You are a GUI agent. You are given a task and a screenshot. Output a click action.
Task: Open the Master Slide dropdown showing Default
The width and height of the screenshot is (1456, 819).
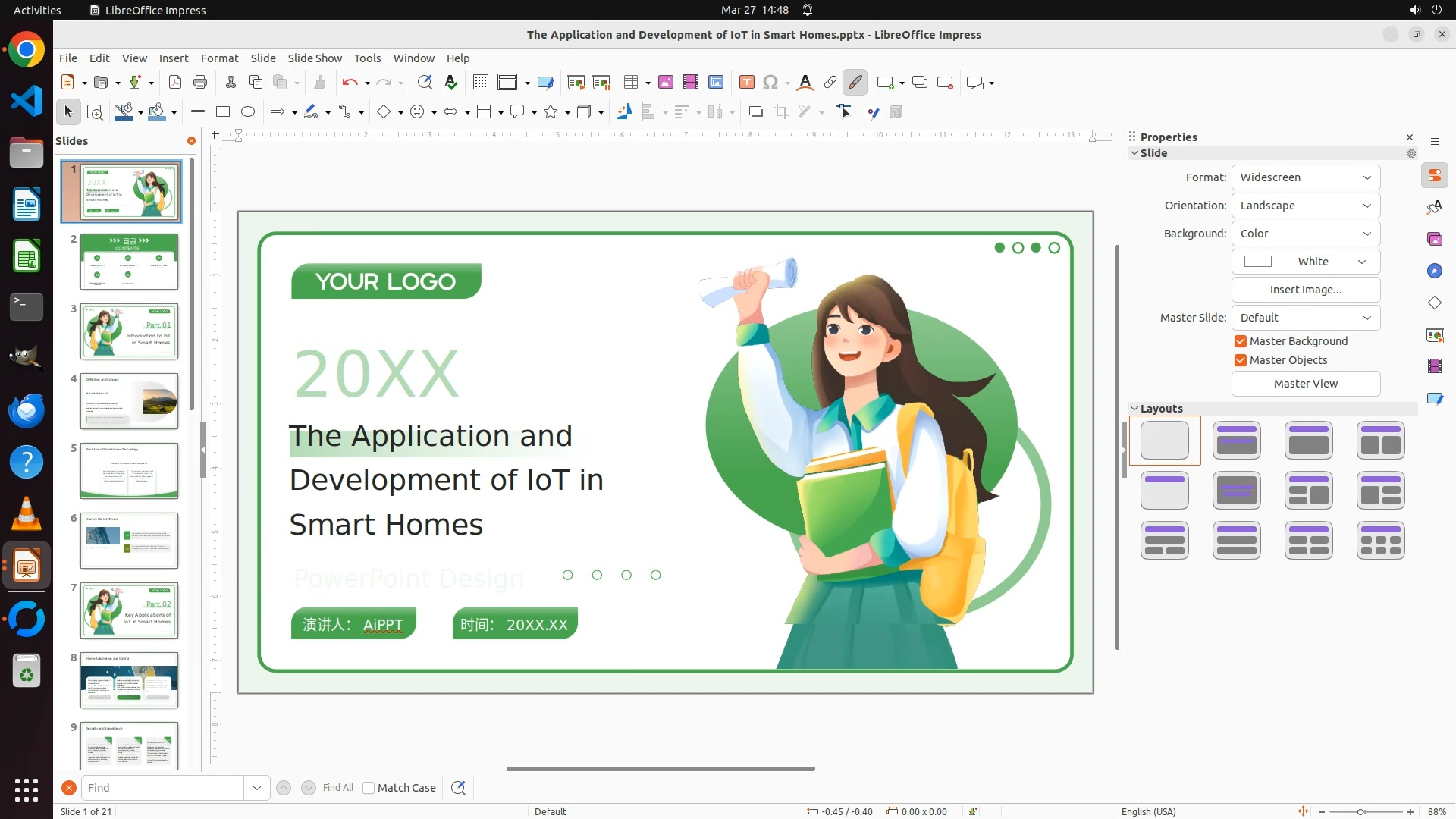pos(1305,318)
